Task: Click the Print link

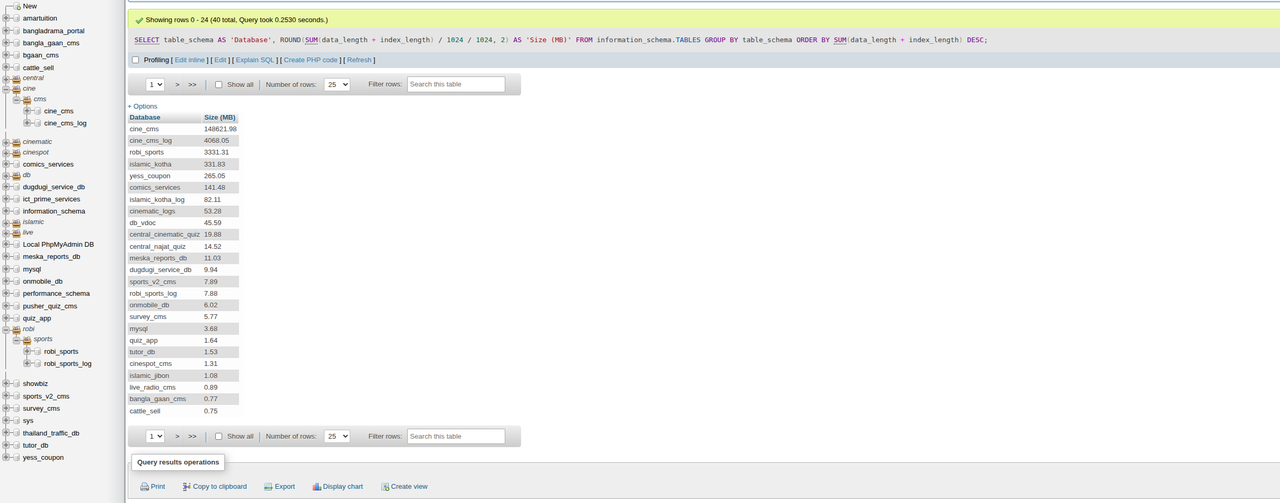Action: tap(158, 487)
